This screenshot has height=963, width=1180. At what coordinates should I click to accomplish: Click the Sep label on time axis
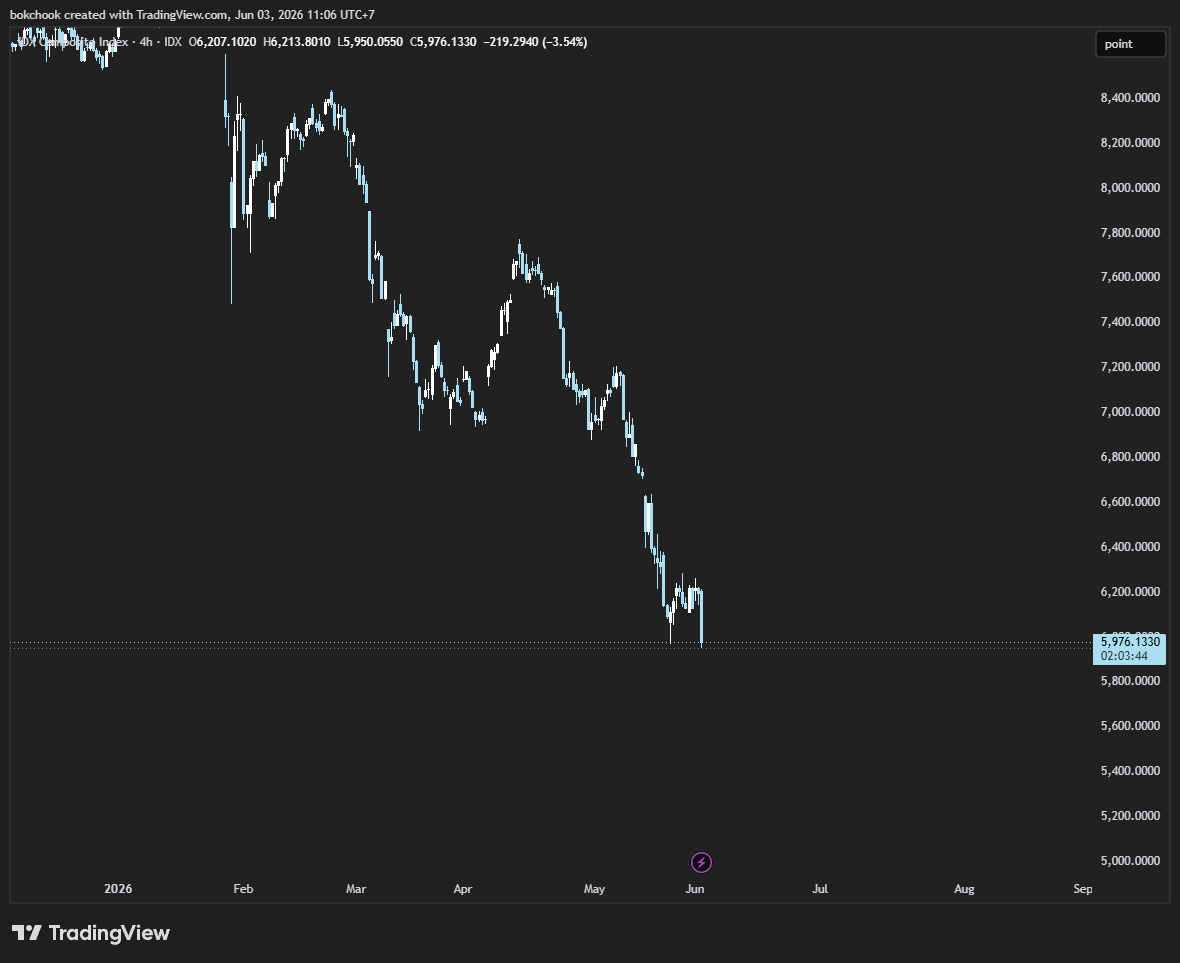[1083, 889]
